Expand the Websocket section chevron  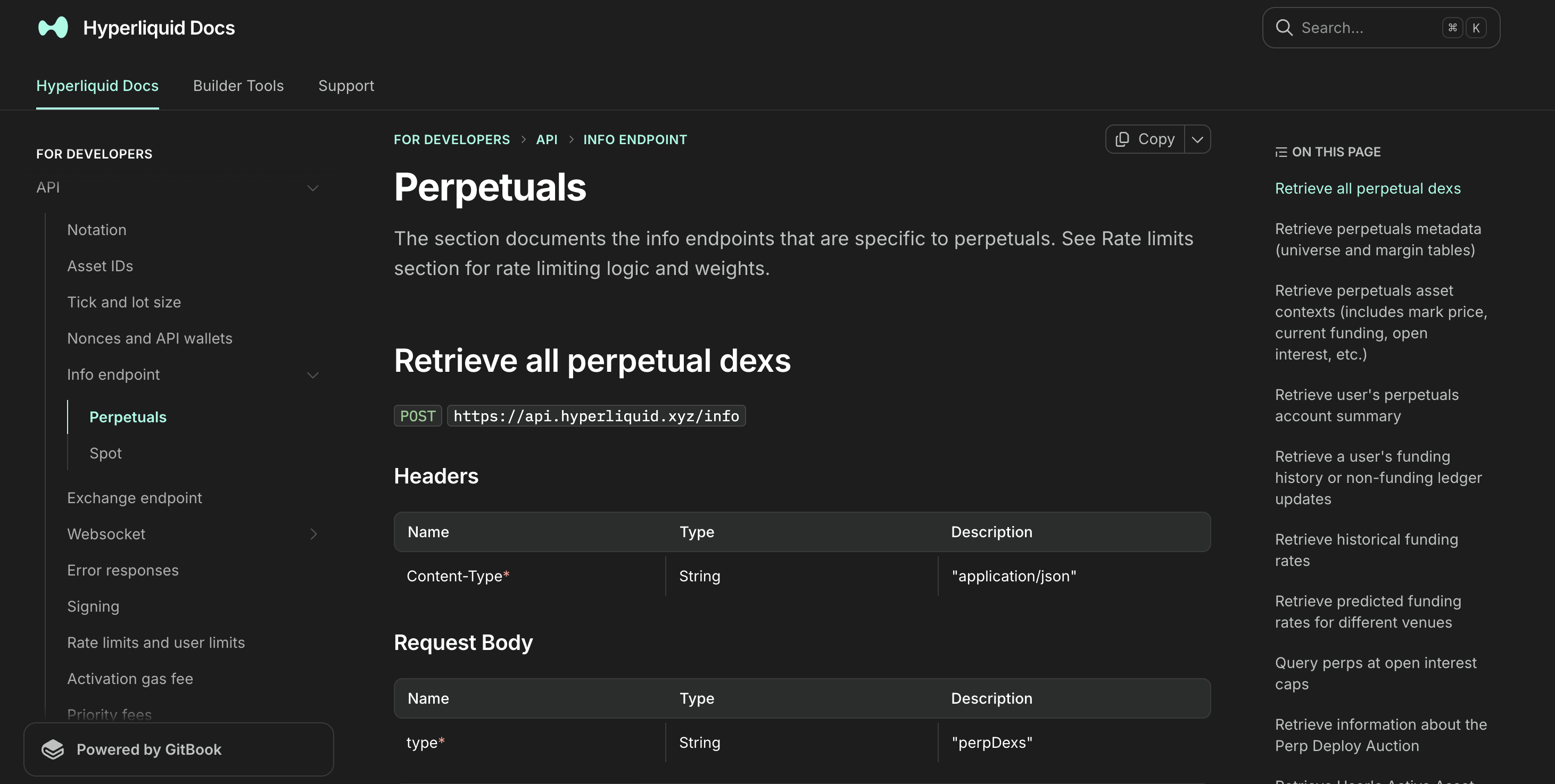(x=313, y=534)
